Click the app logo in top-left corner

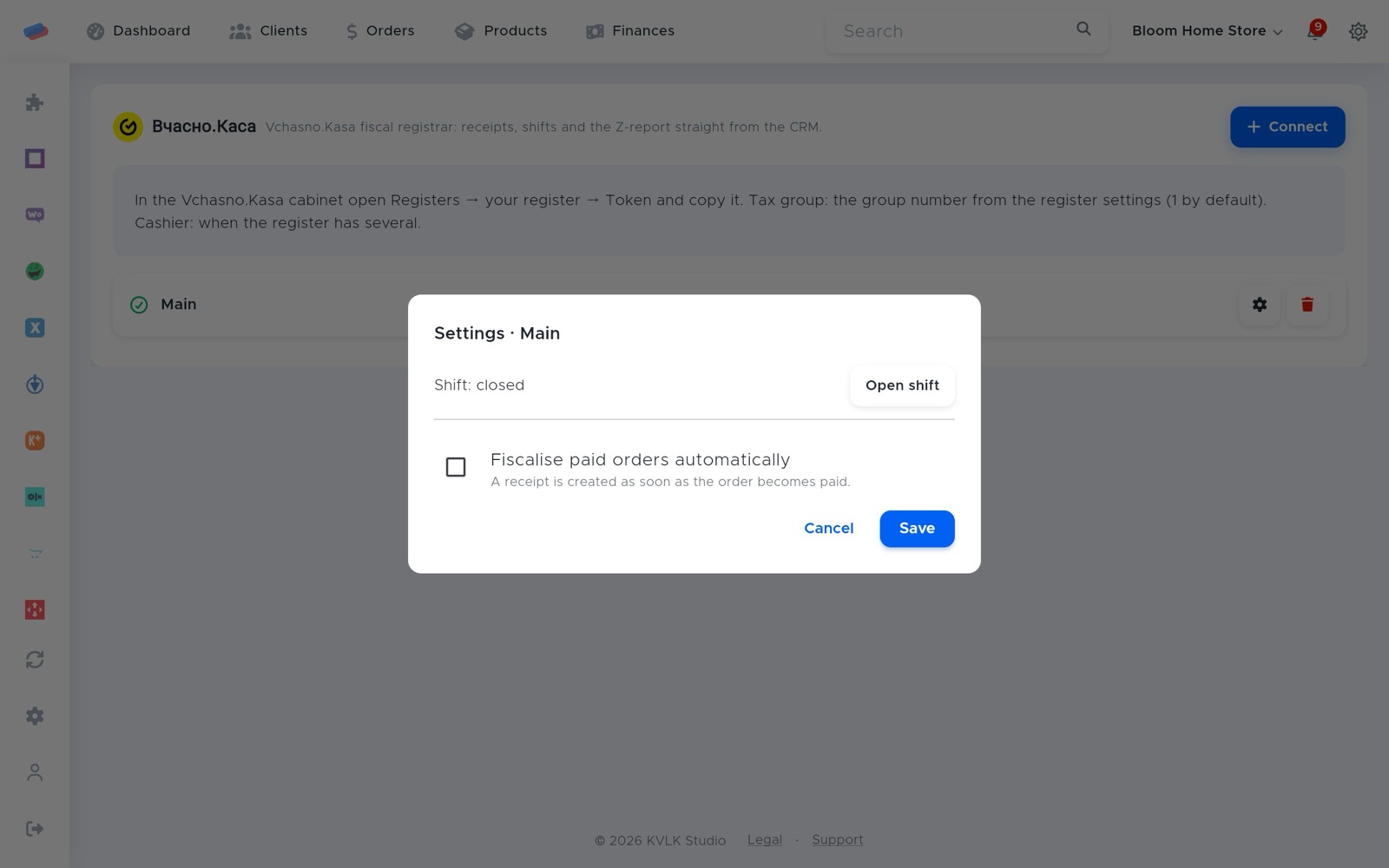click(36, 31)
